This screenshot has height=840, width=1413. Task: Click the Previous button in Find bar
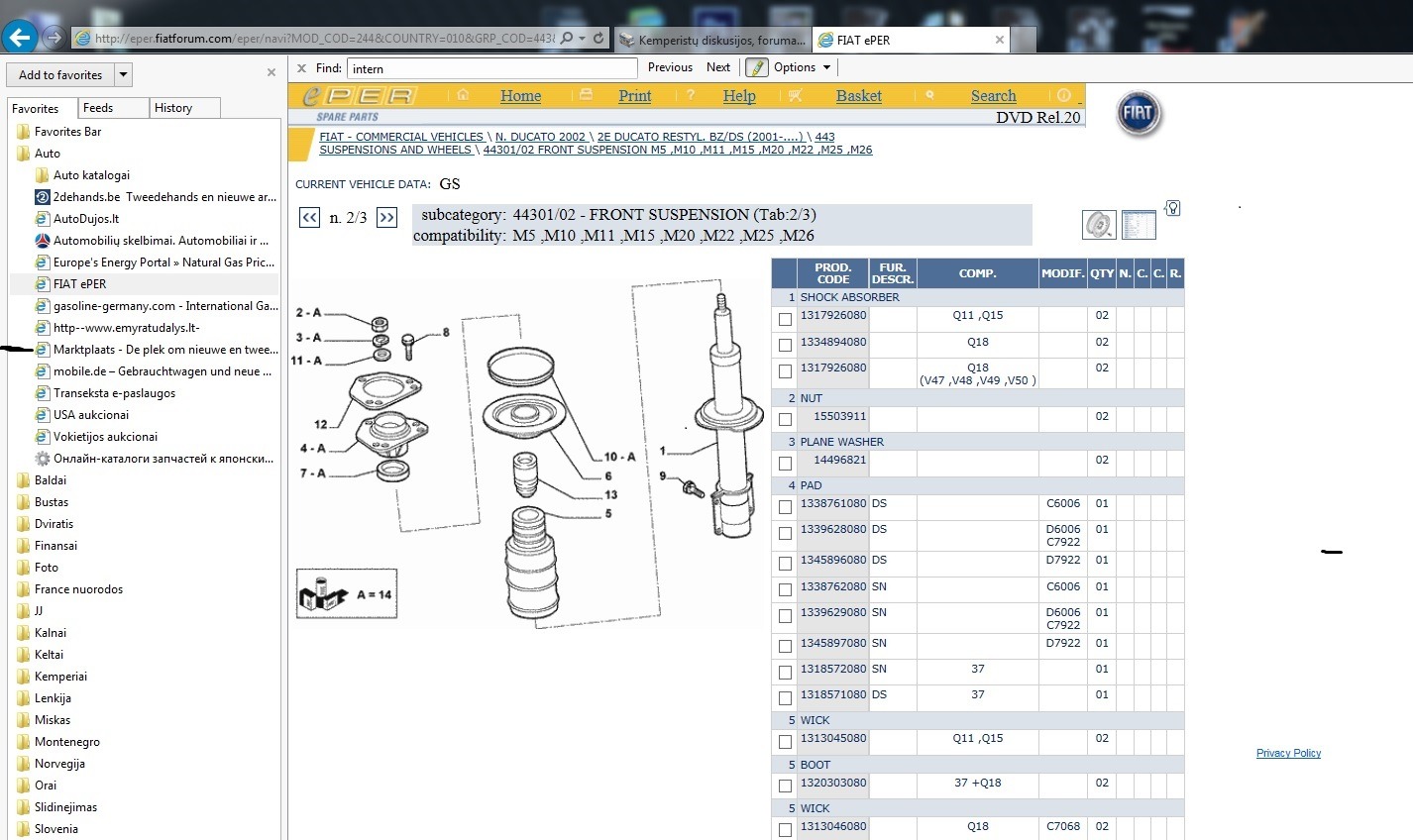[x=670, y=67]
